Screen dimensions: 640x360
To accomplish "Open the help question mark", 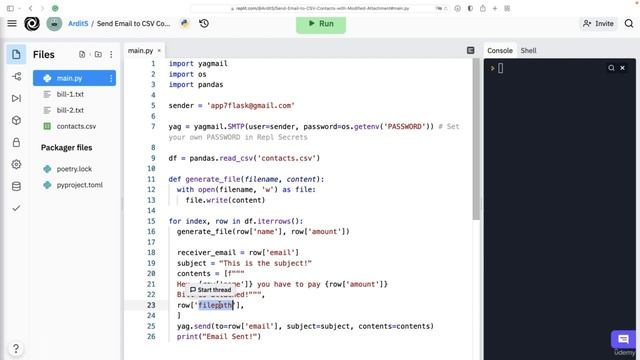I will pos(16,349).
